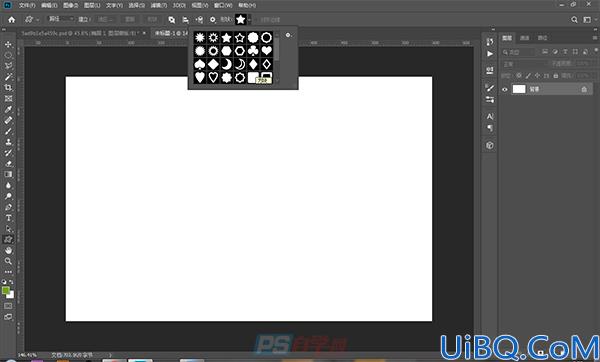
Task: Open the Actions panel play icon
Action: click(490, 54)
